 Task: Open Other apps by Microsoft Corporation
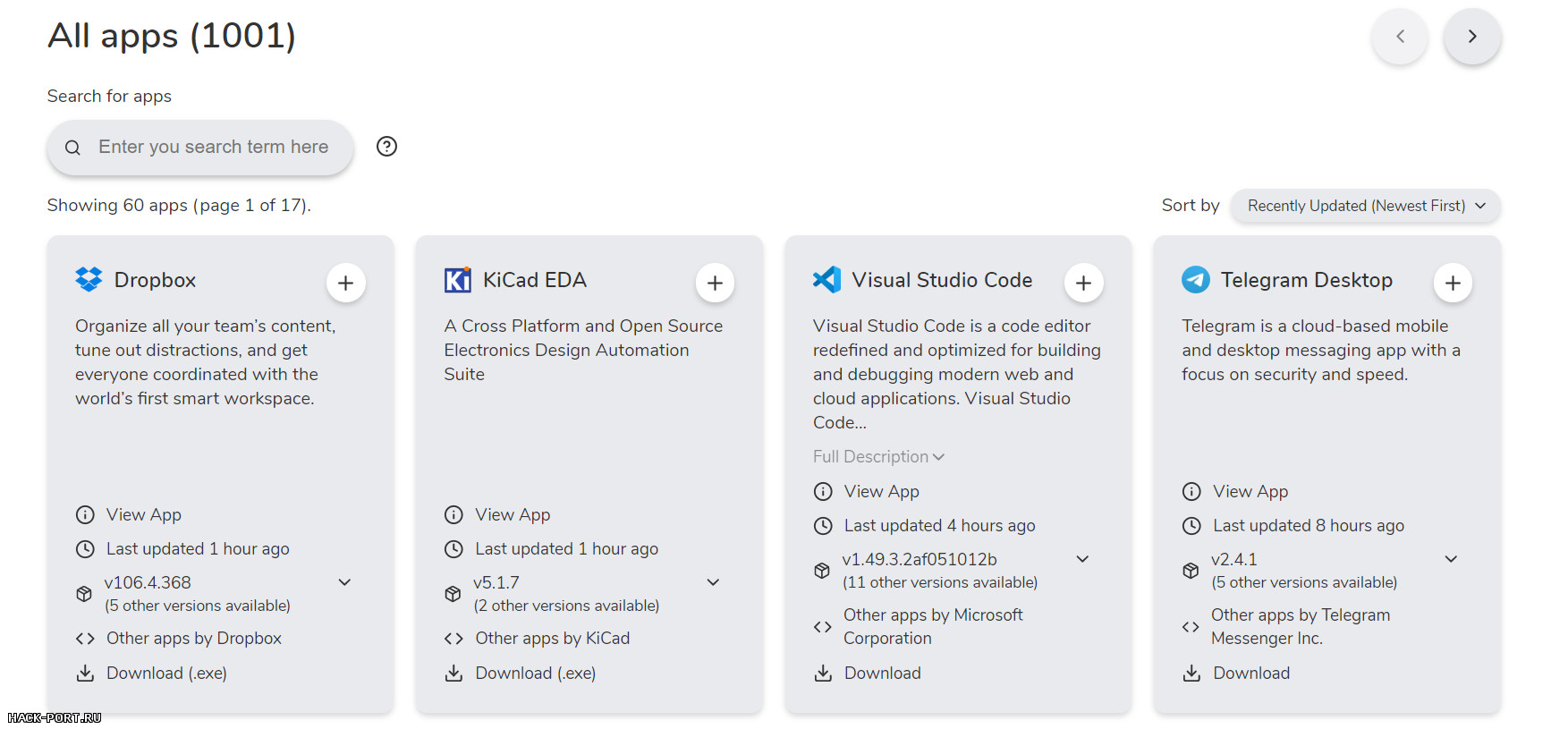tap(933, 626)
